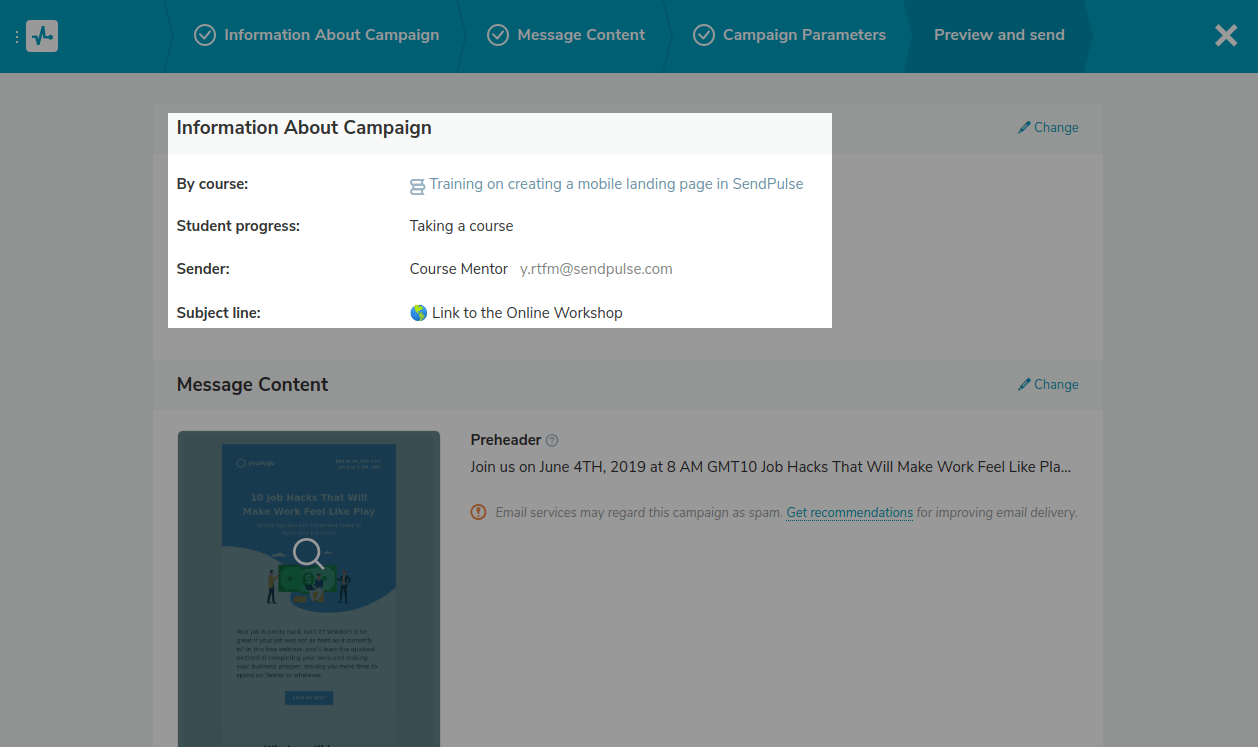The image size is (1258, 747).
Task: Click Change link in Message Content section
Action: [x=1048, y=385]
